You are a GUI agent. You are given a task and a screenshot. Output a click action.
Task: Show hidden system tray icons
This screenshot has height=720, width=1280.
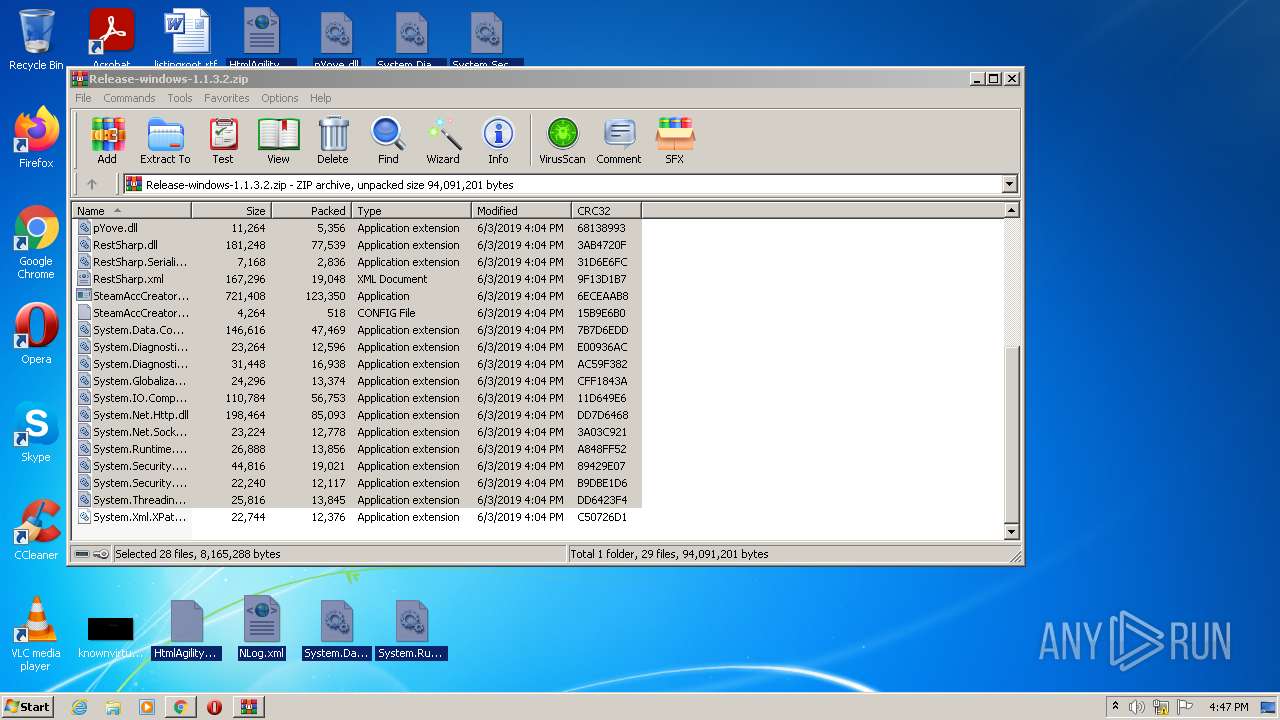pos(1116,707)
